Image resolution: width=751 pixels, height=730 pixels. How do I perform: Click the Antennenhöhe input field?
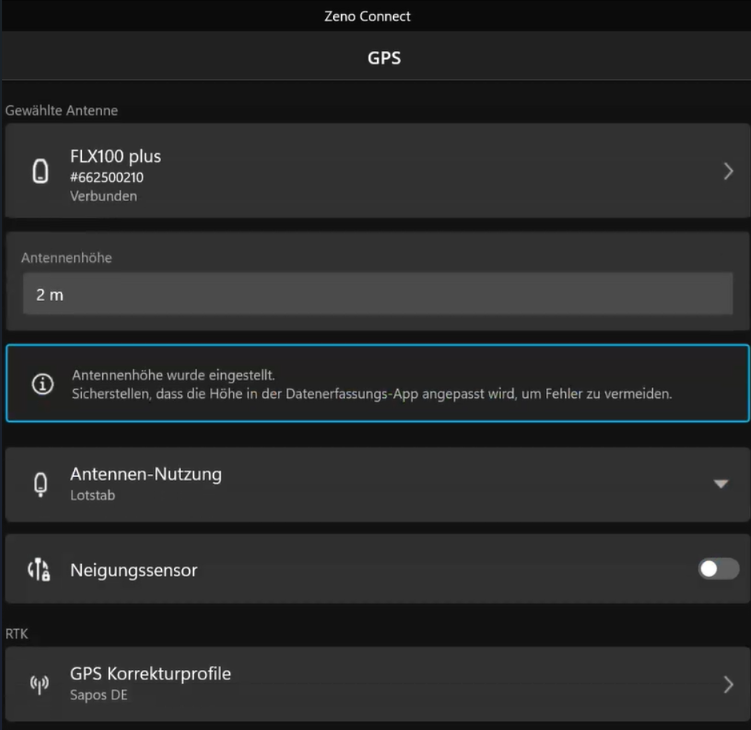coord(377,295)
